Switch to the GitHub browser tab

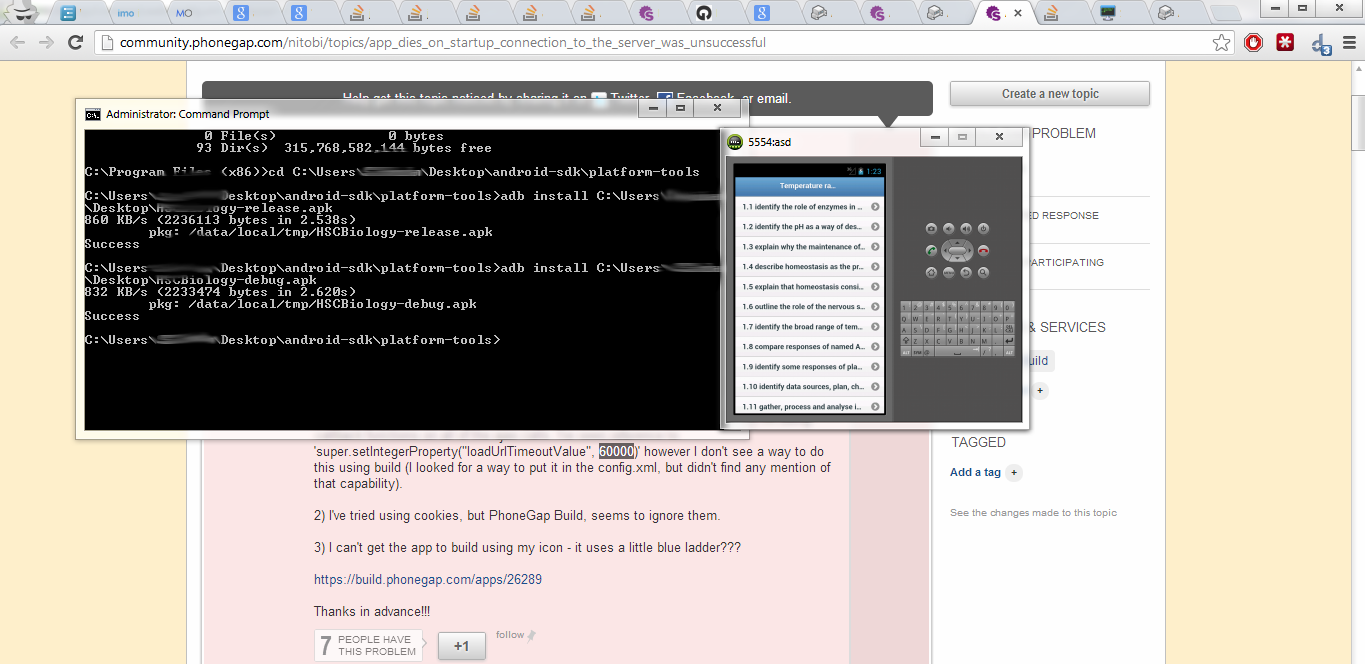(x=703, y=13)
